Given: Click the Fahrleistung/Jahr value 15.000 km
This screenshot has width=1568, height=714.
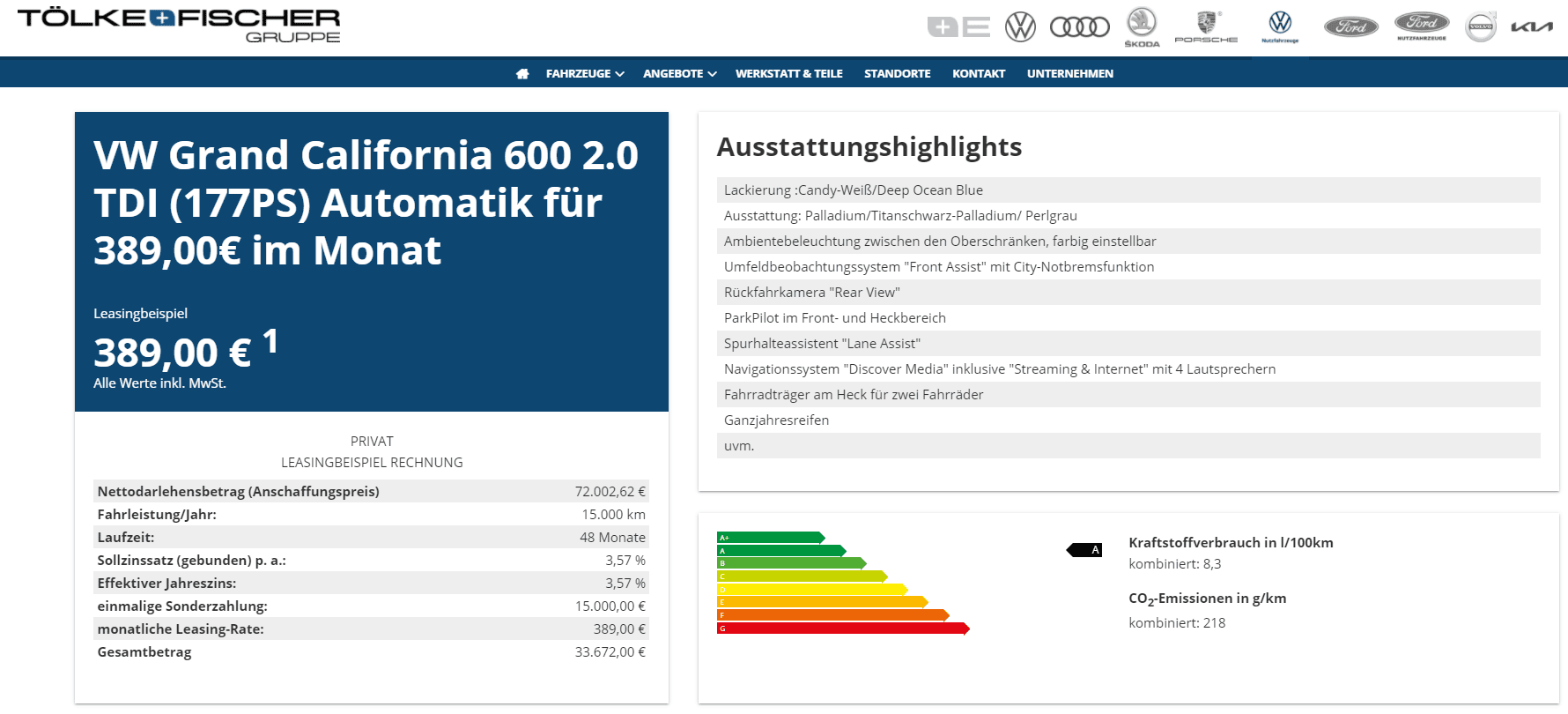Looking at the screenshot, I should 614,515.
